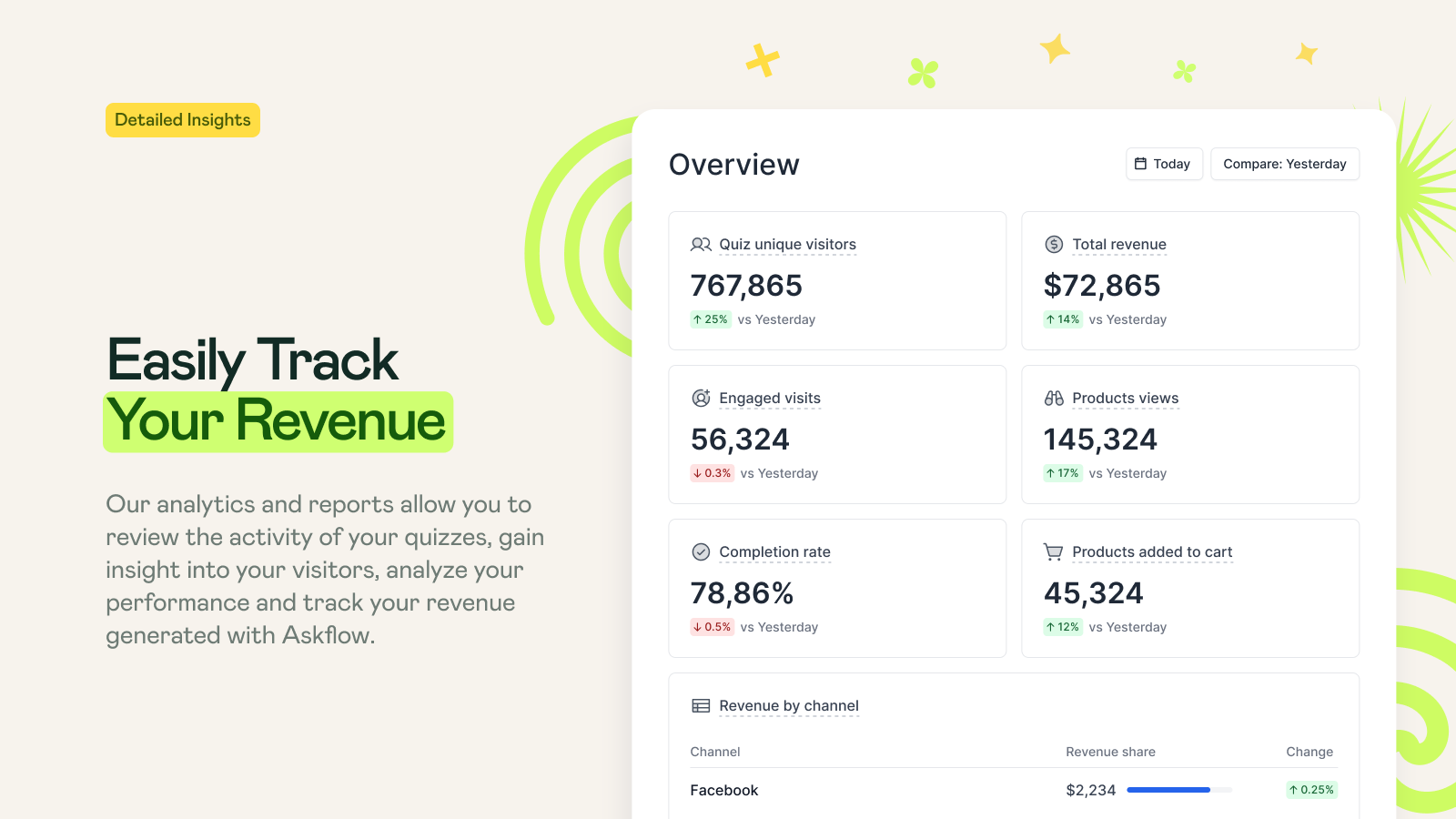Screen dimensions: 1456x819
Task: Click the Revenue by channel table icon
Action: [x=700, y=705]
